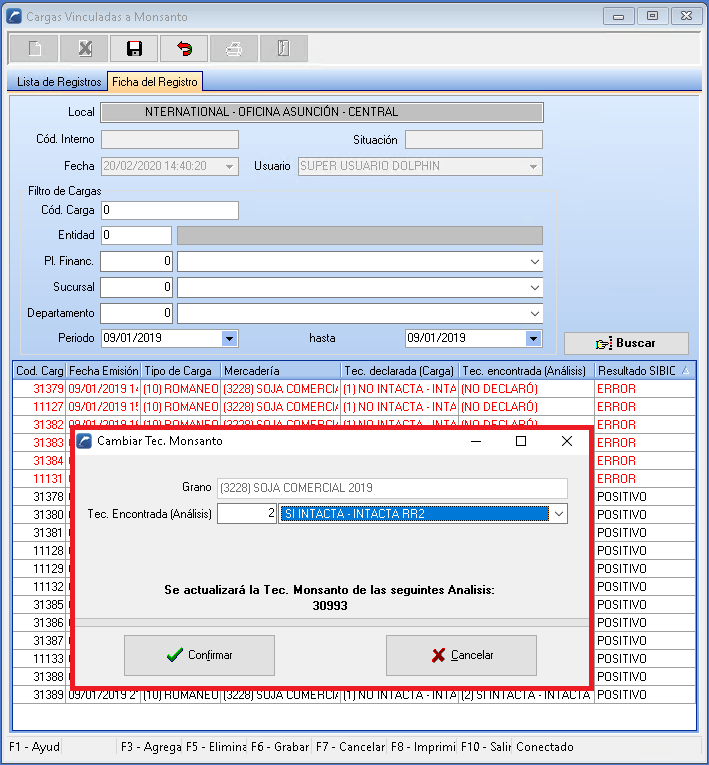The height and width of the screenshot is (765, 709).
Task: Switch to the Lista de Registros tab
Action: (59, 82)
